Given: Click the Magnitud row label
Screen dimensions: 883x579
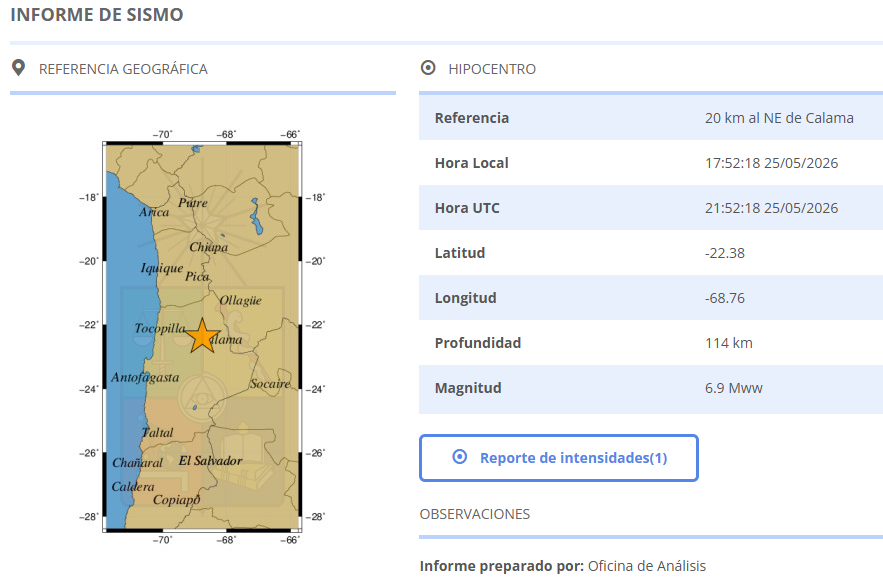Looking at the screenshot, I should 468,388.
